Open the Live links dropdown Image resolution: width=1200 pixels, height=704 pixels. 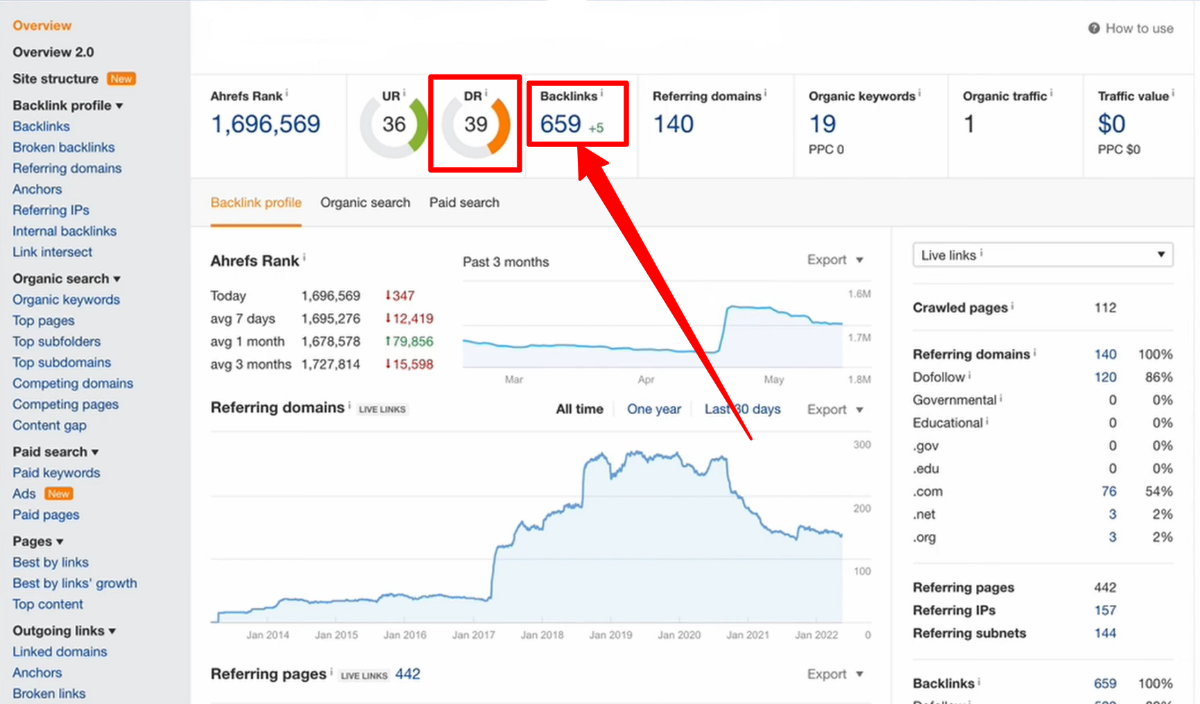pos(1042,255)
